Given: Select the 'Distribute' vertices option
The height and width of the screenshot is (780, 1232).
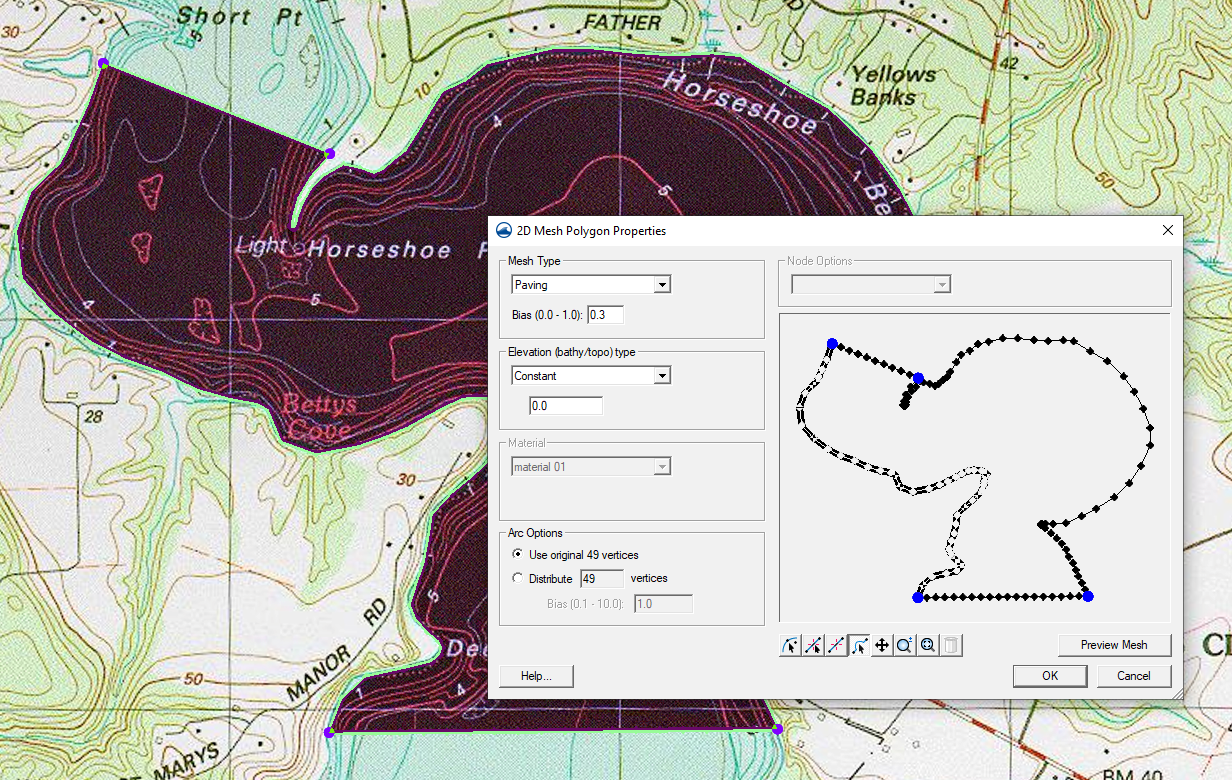Looking at the screenshot, I should coord(517,577).
